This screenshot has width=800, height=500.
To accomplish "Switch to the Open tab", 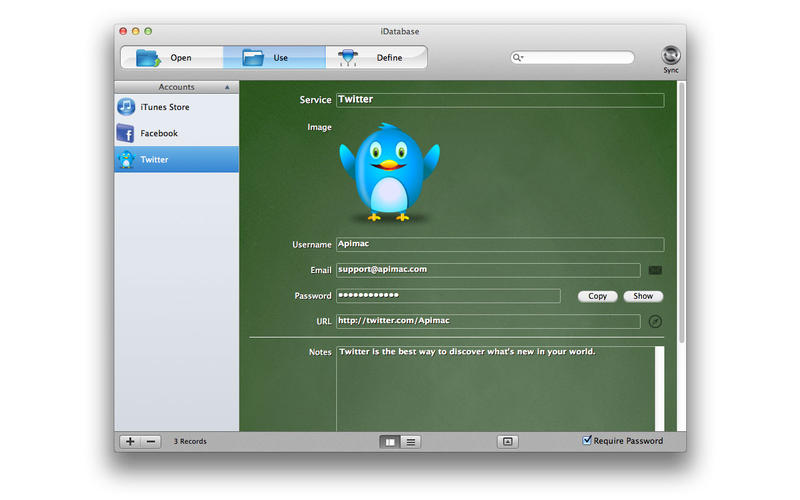I will click(172, 57).
